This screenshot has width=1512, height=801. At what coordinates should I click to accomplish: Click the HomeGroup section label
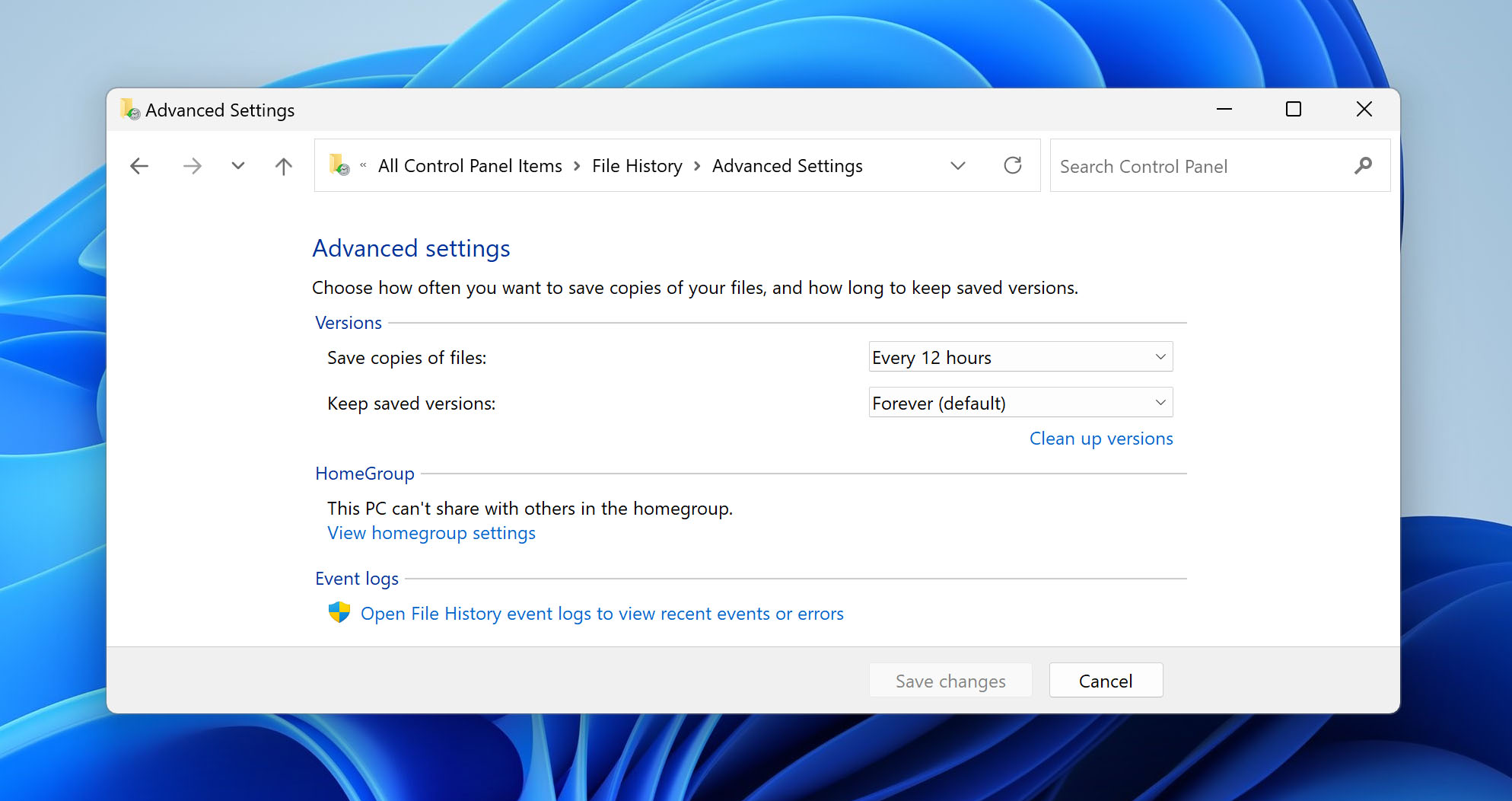click(x=364, y=474)
